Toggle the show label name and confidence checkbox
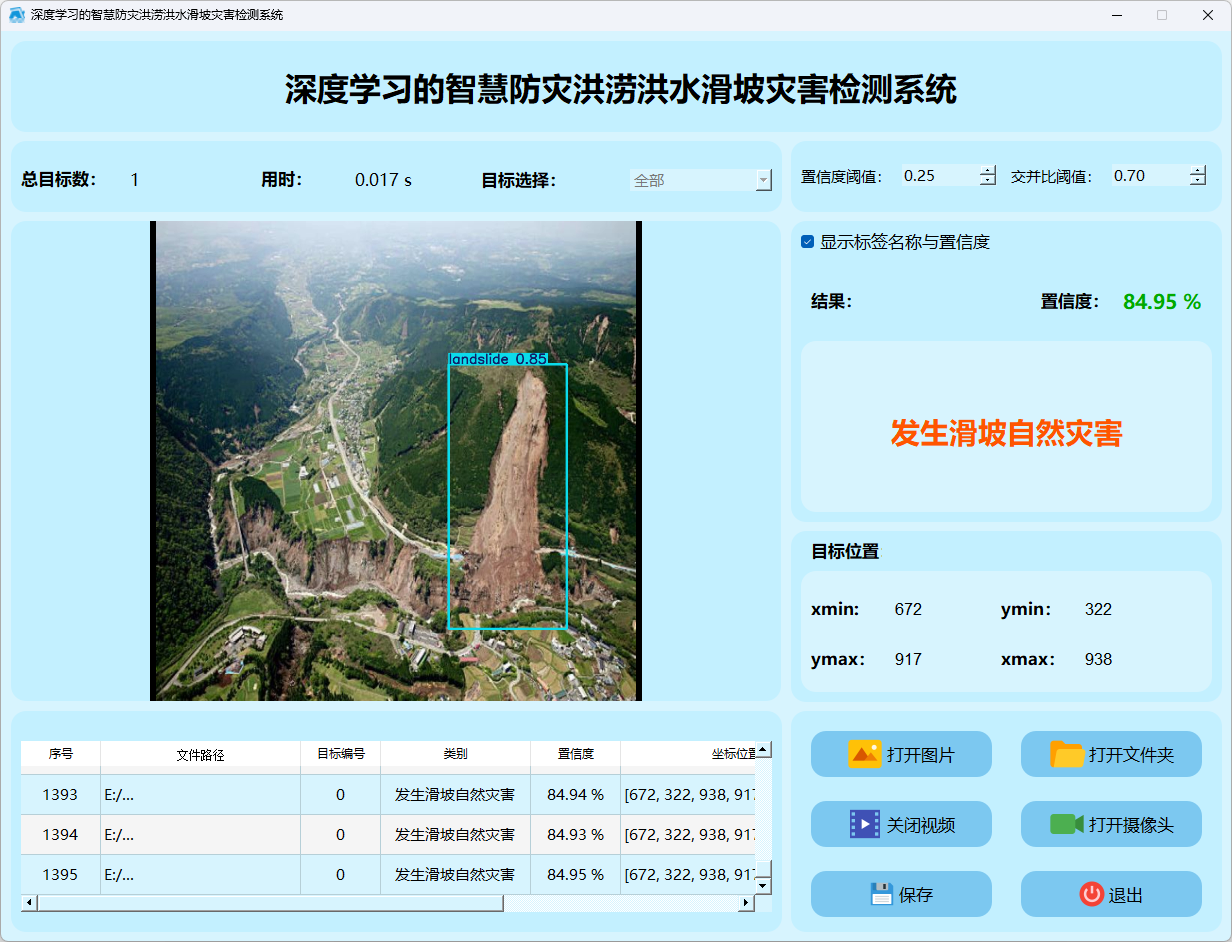This screenshot has width=1232, height=942. click(x=808, y=242)
